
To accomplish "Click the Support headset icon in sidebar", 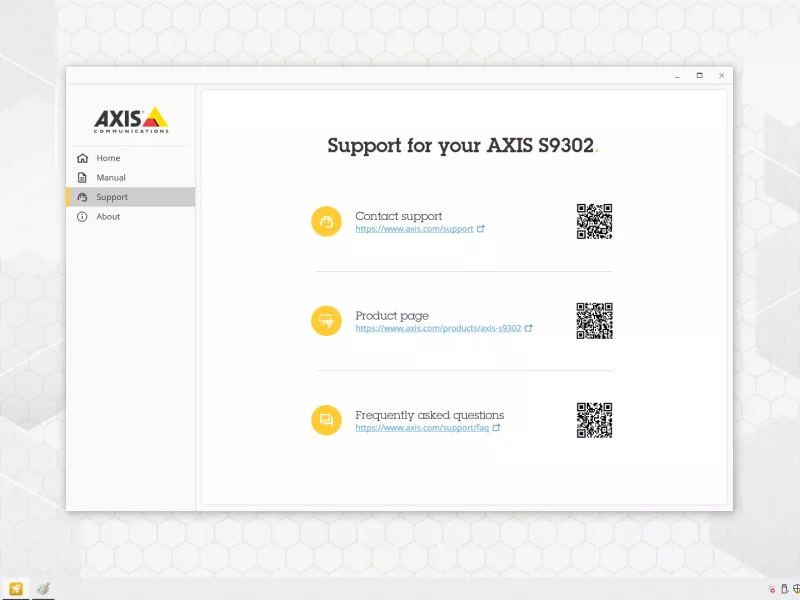I will [82, 197].
